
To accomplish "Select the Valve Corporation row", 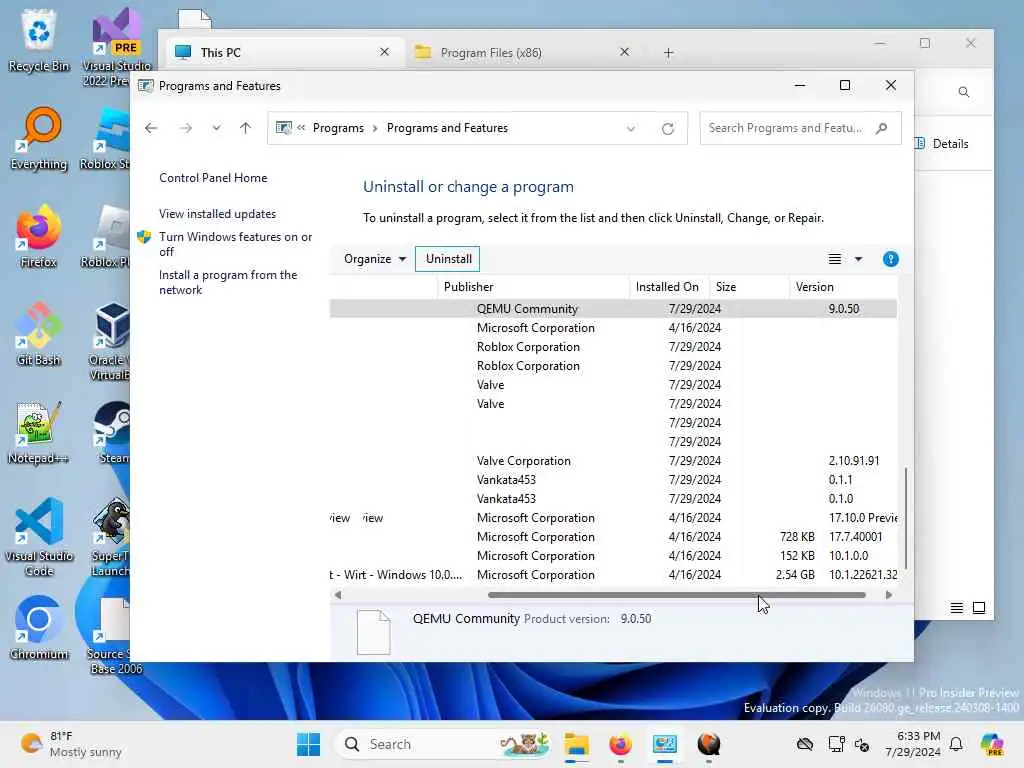I will (613, 461).
